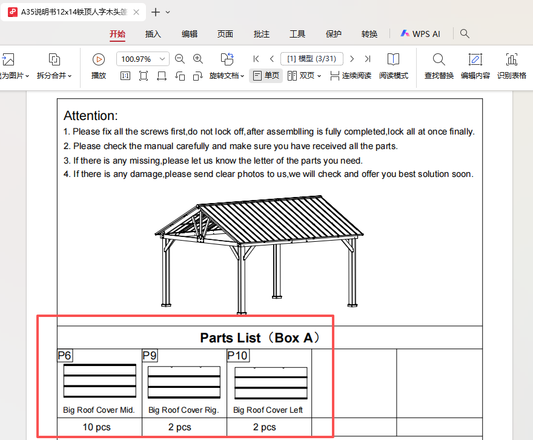Click the fit page icon
This screenshot has height=440, width=533.
[143, 75]
